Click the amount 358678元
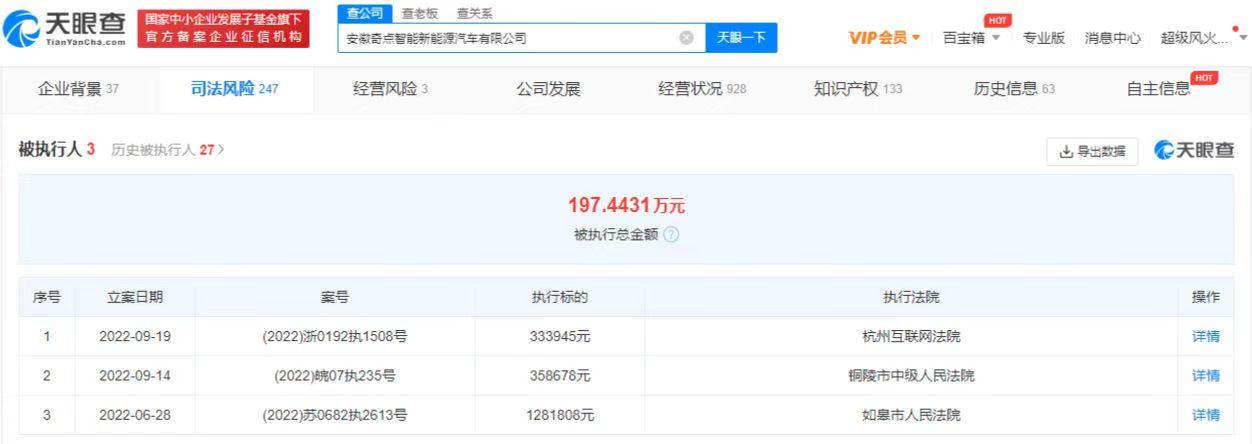The height and width of the screenshot is (444, 1252). coord(560,376)
